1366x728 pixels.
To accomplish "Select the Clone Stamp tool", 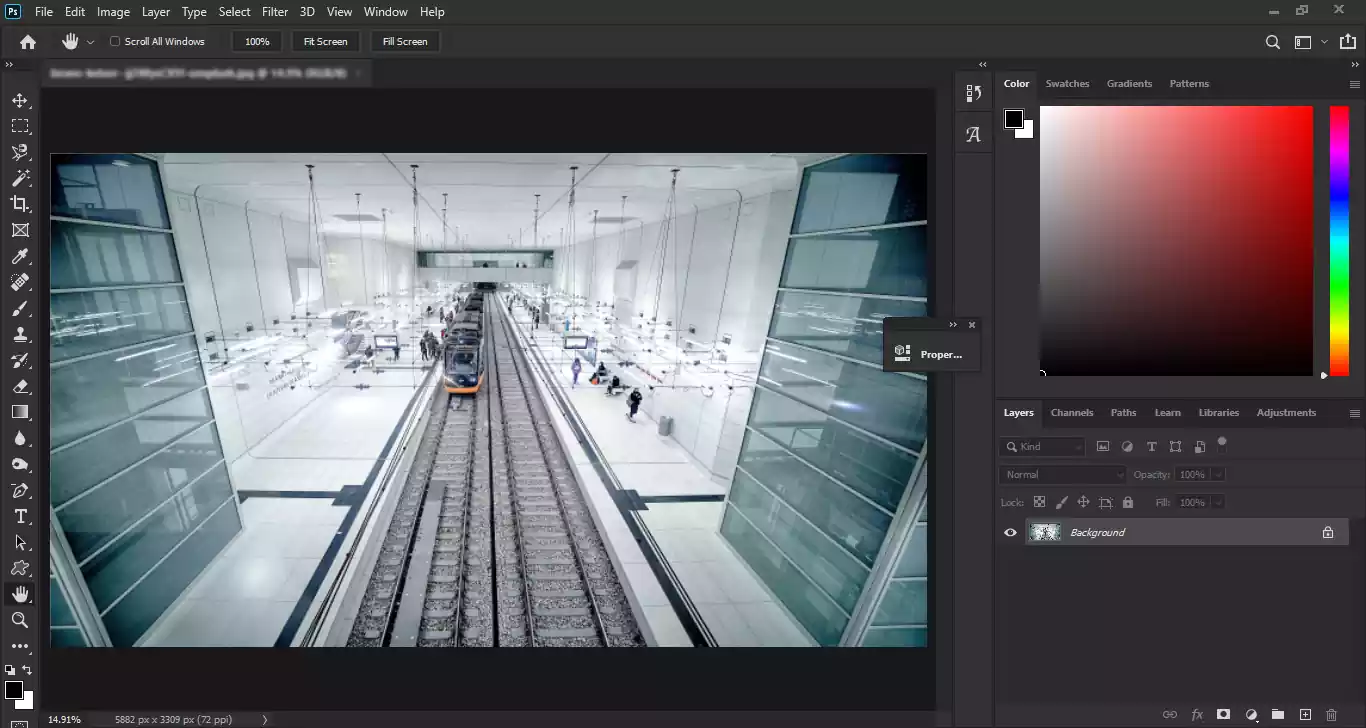I will point(20,334).
